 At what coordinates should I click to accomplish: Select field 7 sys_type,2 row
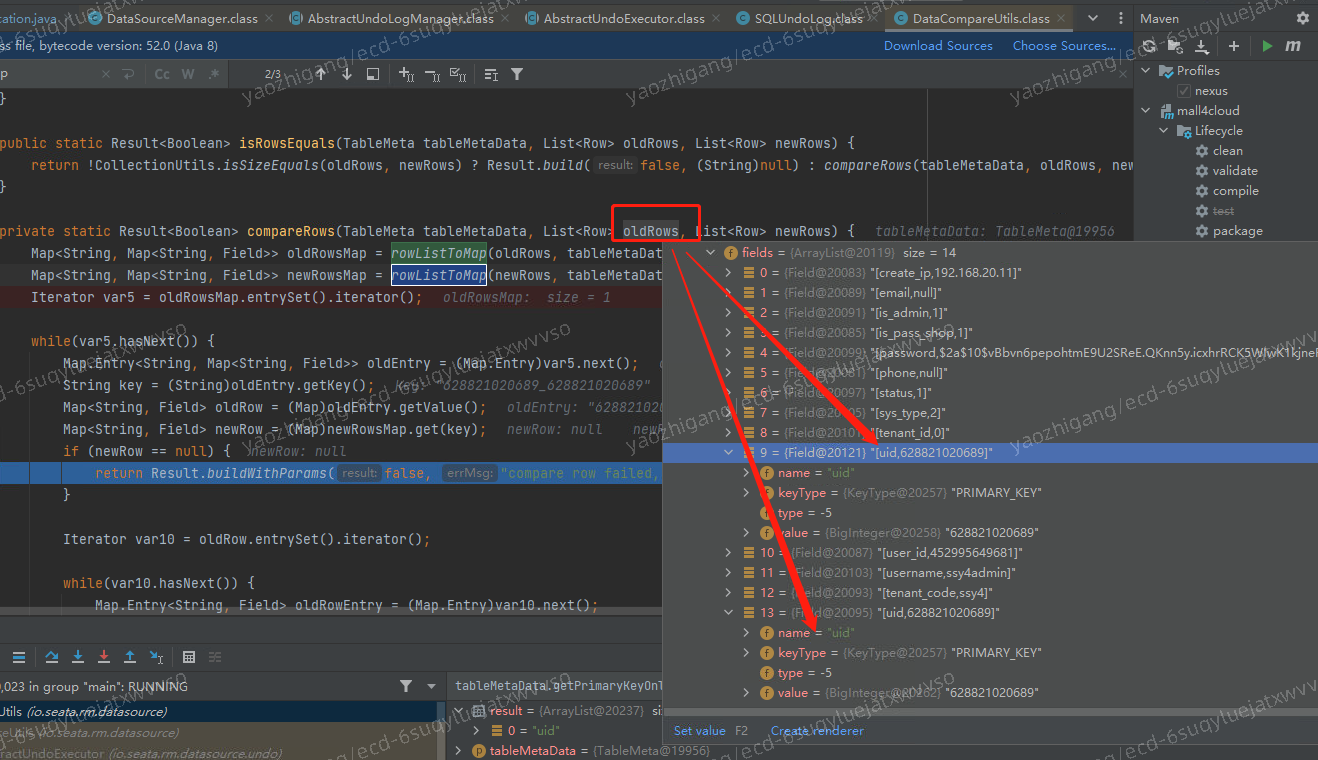990,413
